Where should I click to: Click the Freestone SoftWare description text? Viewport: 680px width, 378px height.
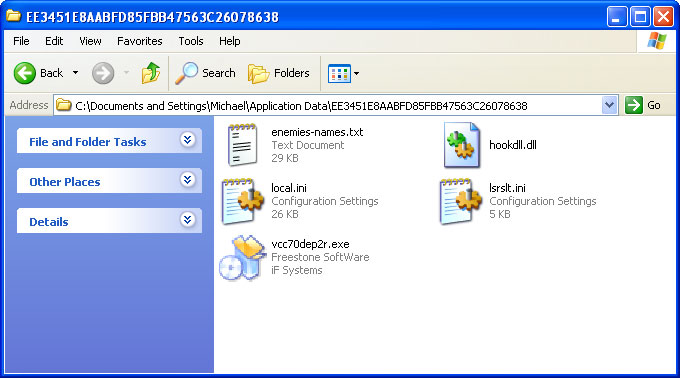(320, 257)
